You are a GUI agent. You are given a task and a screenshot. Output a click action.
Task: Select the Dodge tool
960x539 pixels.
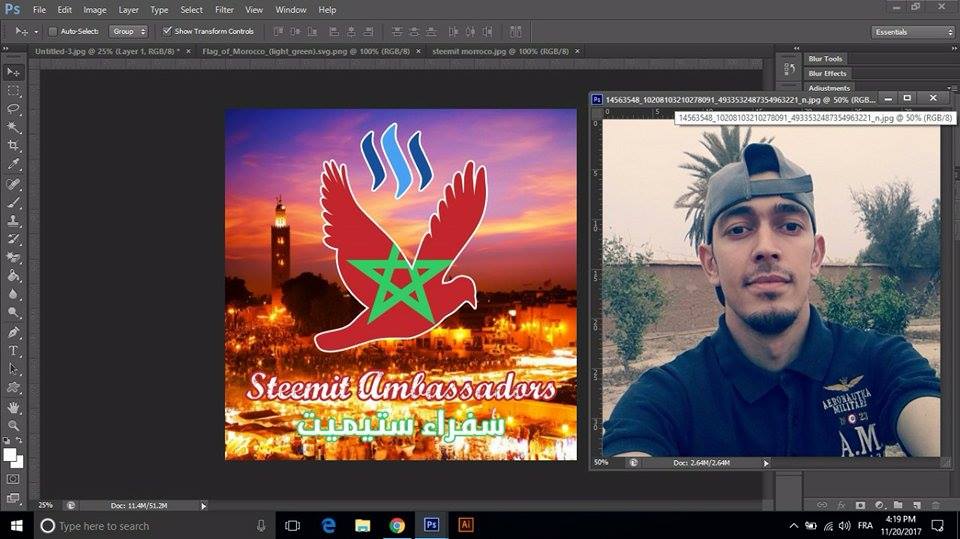pos(13,312)
